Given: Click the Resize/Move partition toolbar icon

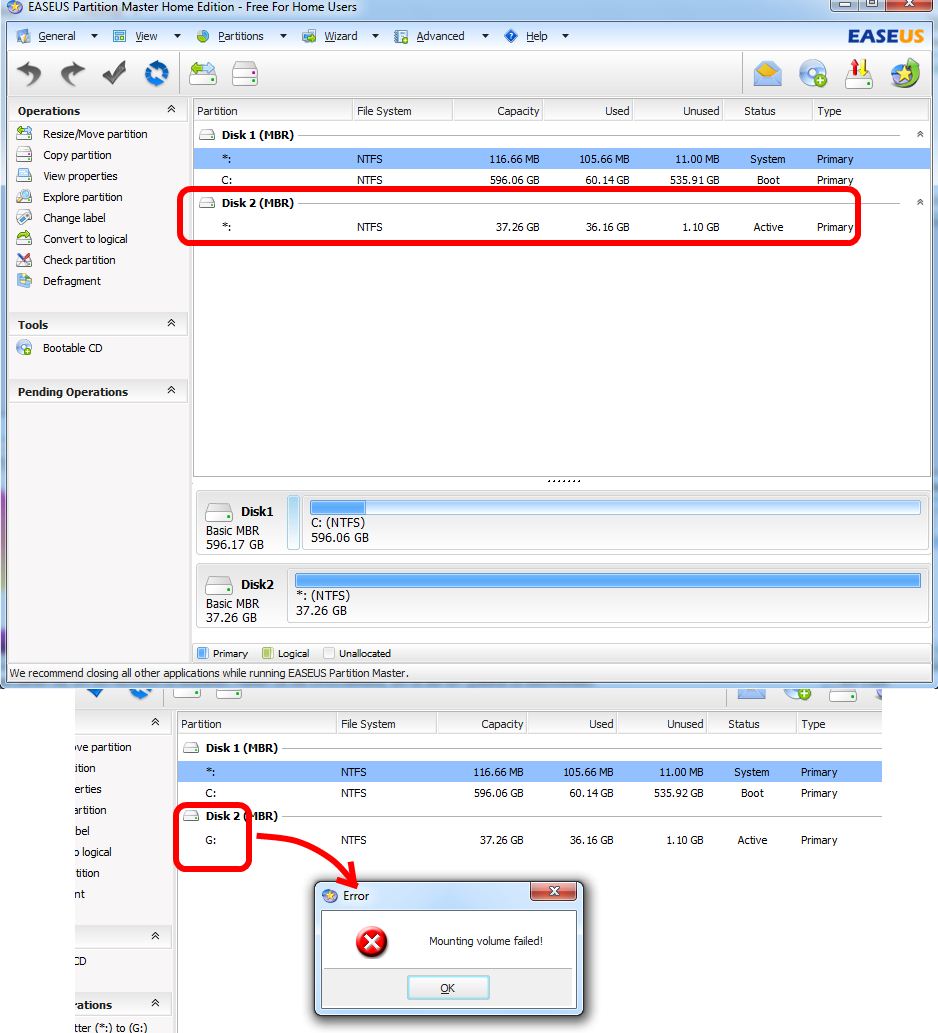Looking at the screenshot, I should coord(203,73).
